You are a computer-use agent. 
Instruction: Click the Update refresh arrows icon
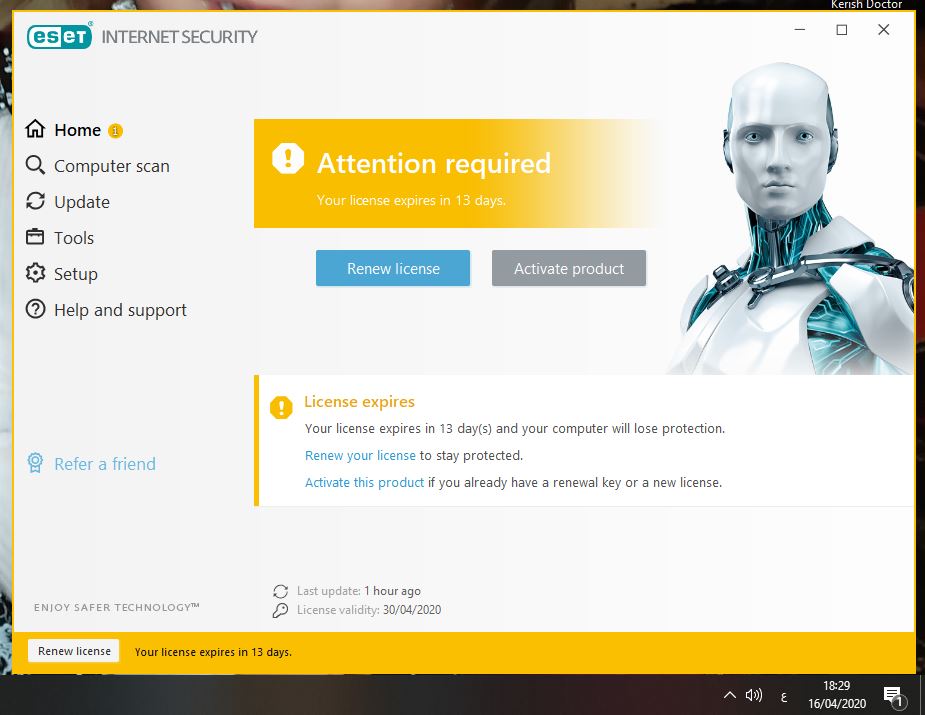[x=35, y=201]
